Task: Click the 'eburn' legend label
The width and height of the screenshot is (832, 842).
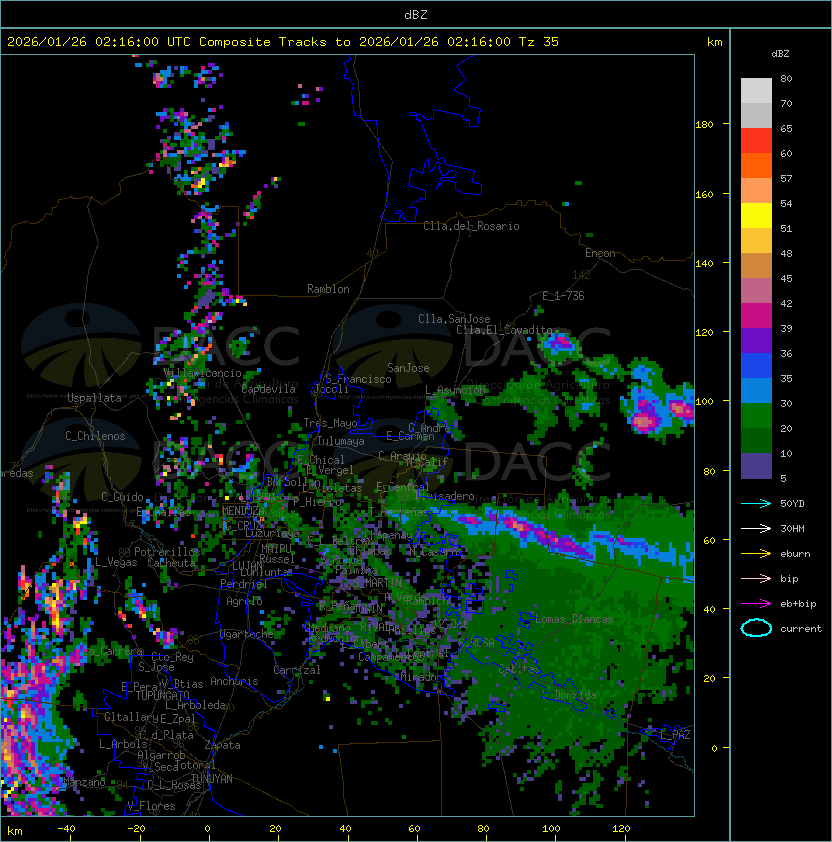Action: click(x=795, y=554)
